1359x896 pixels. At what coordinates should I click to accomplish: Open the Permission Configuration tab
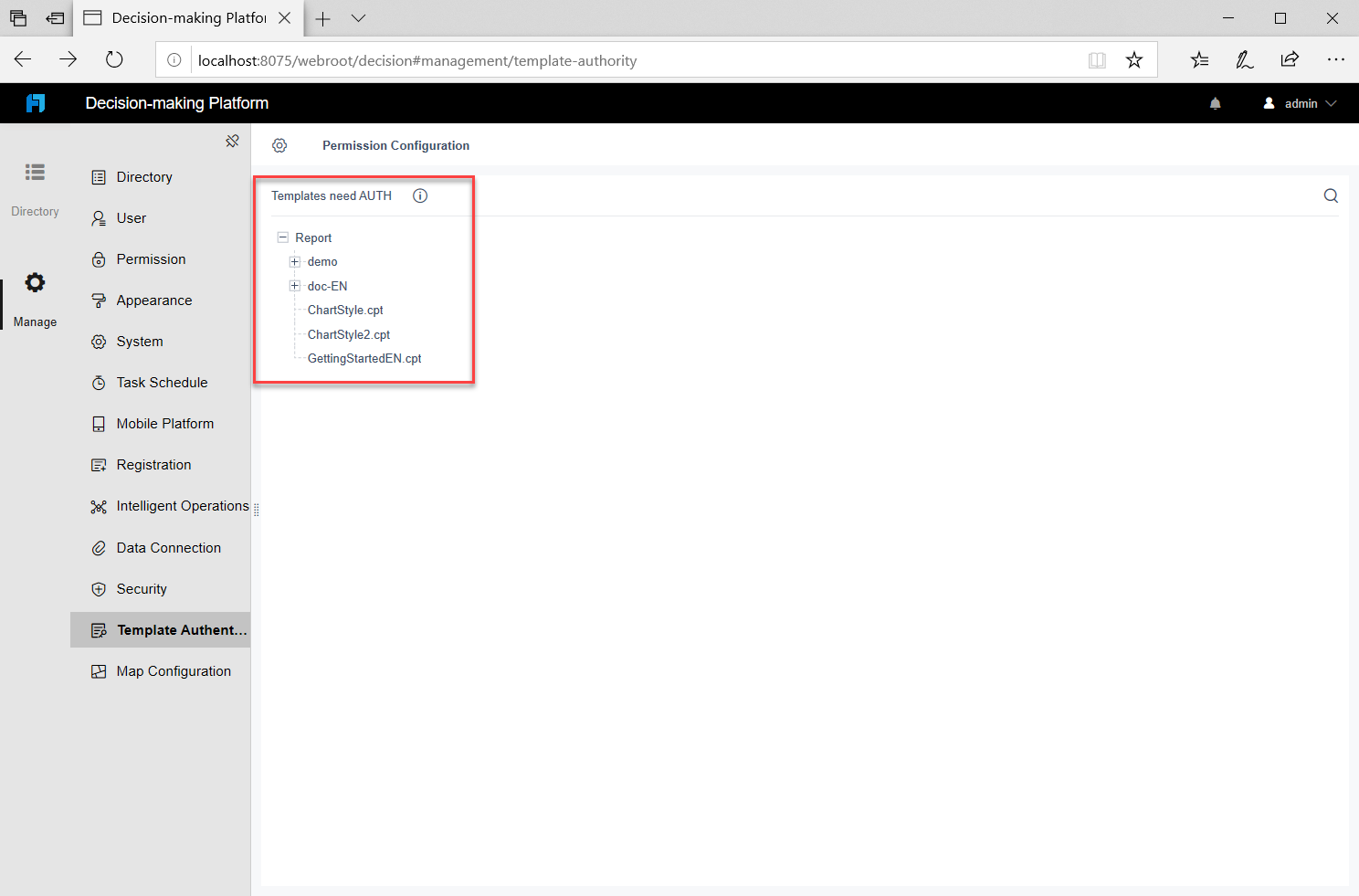(x=395, y=145)
